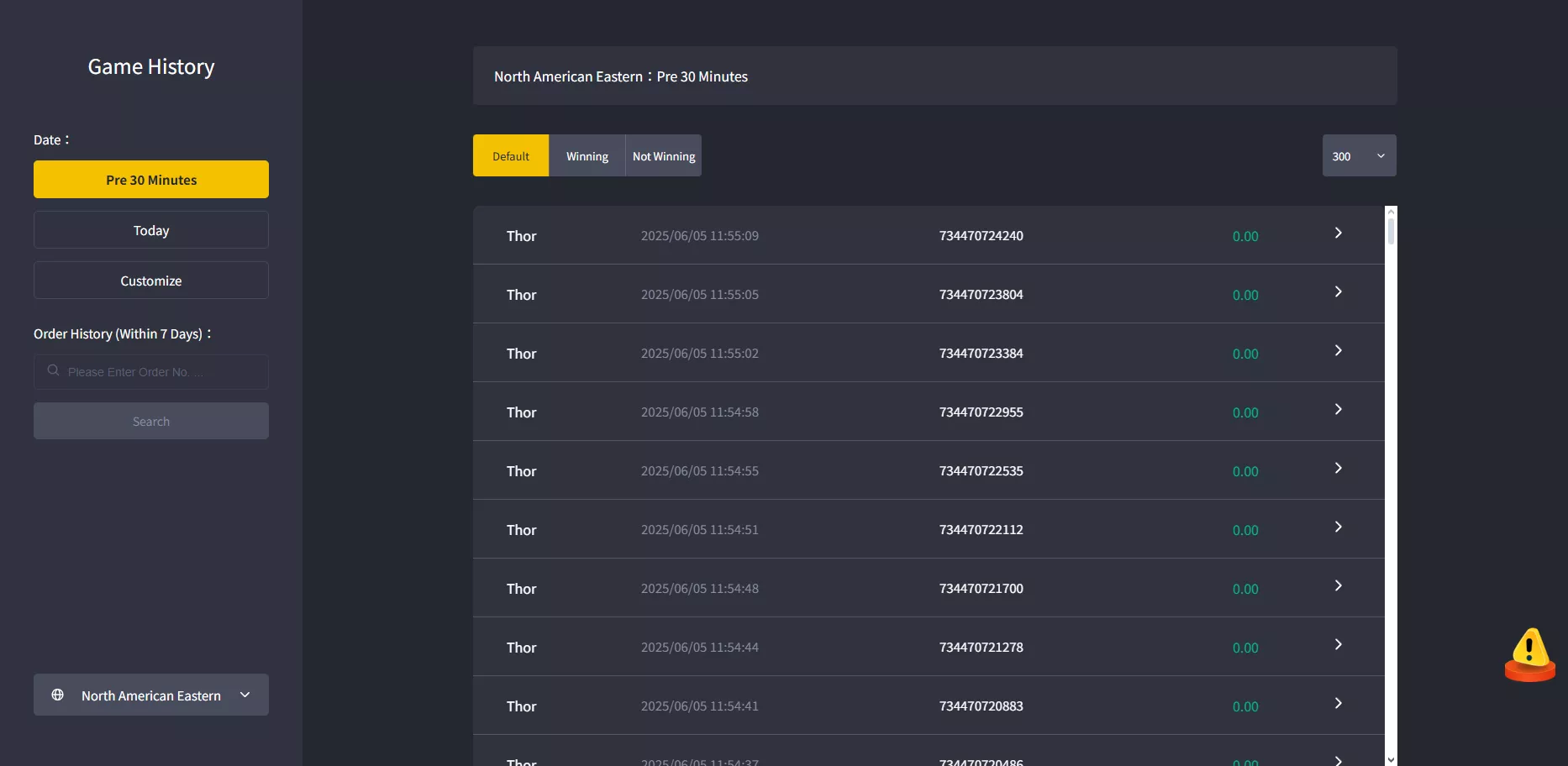Click the list's vertical scrollbar thumb

[1391, 231]
